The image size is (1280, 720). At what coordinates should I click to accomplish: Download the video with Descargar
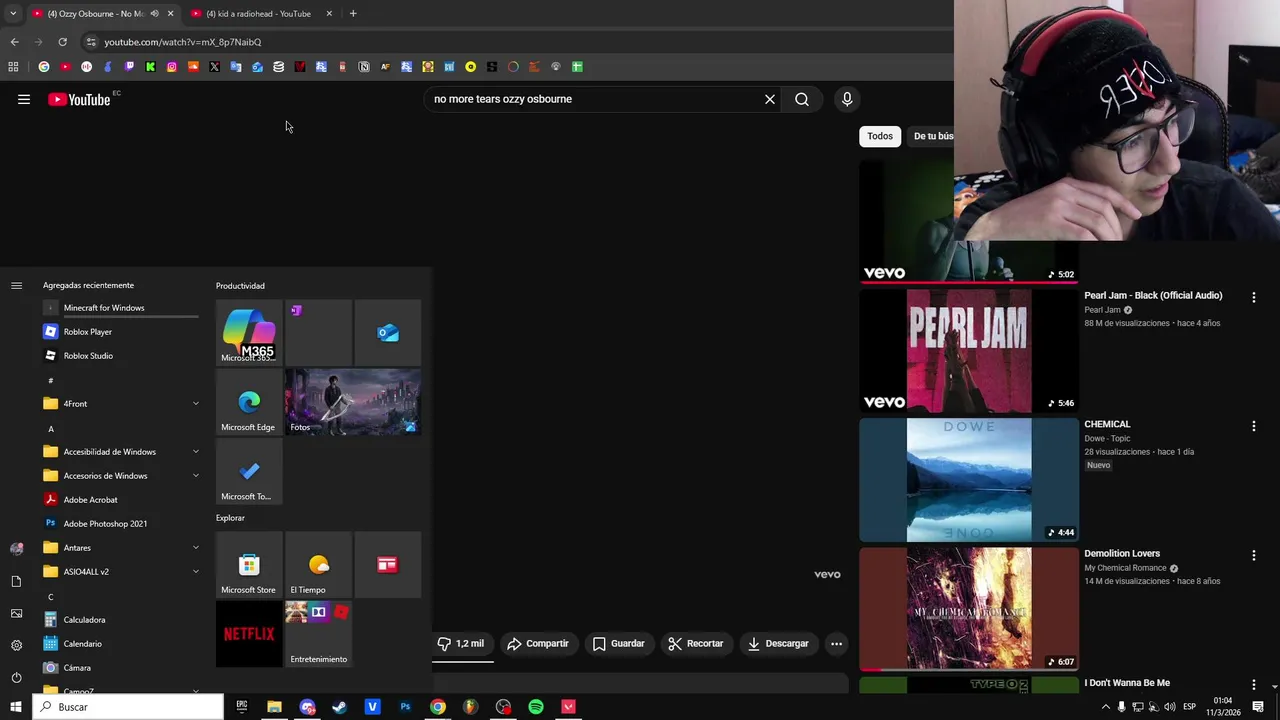[x=778, y=644]
